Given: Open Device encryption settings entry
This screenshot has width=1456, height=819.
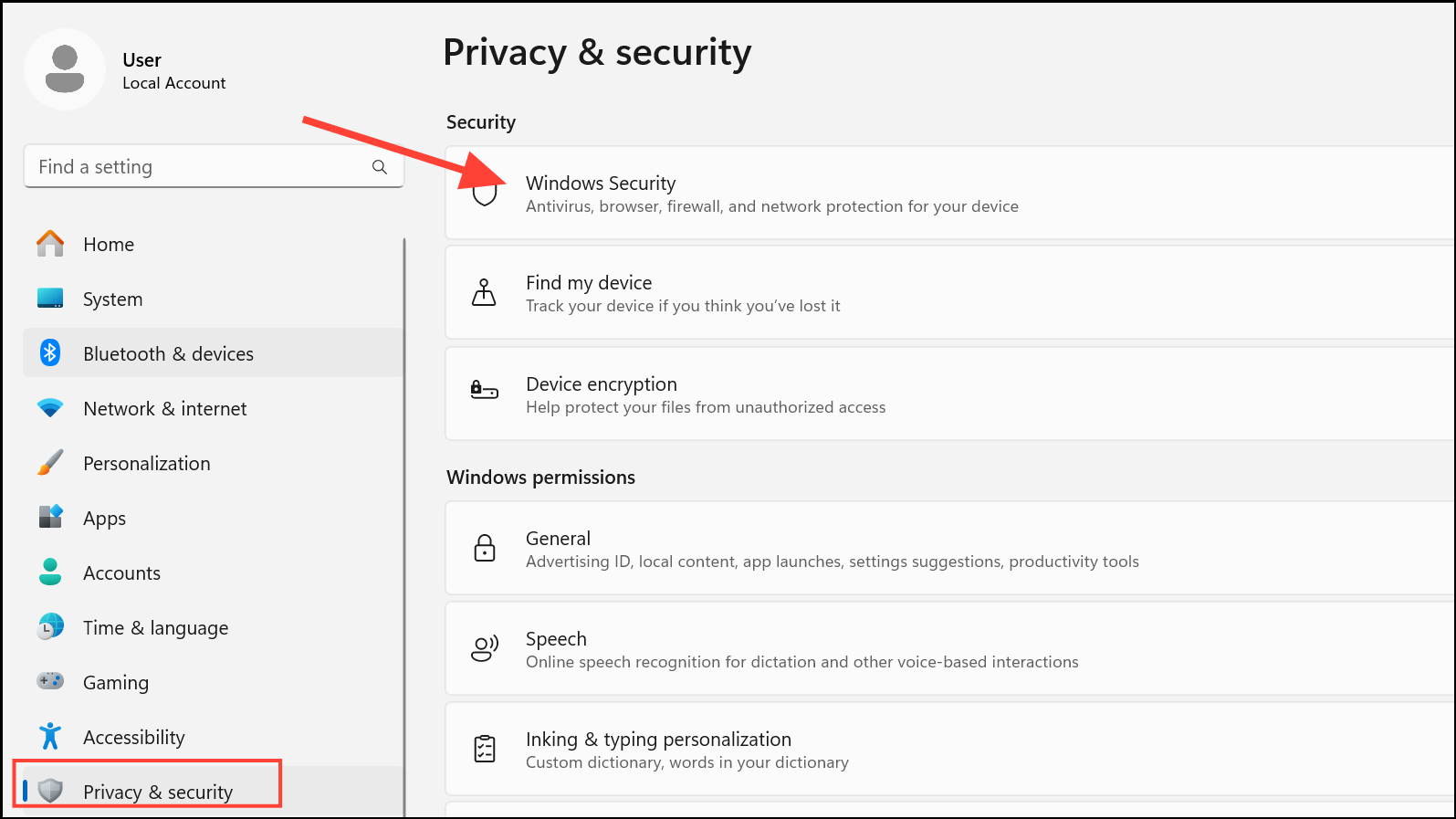Looking at the screenshot, I should 950,394.
